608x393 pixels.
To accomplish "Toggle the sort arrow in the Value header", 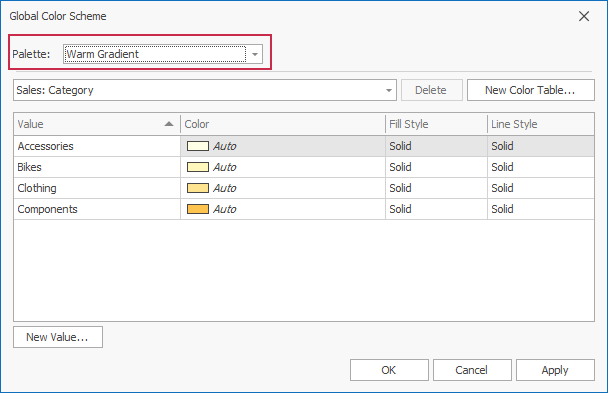I will (169, 124).
